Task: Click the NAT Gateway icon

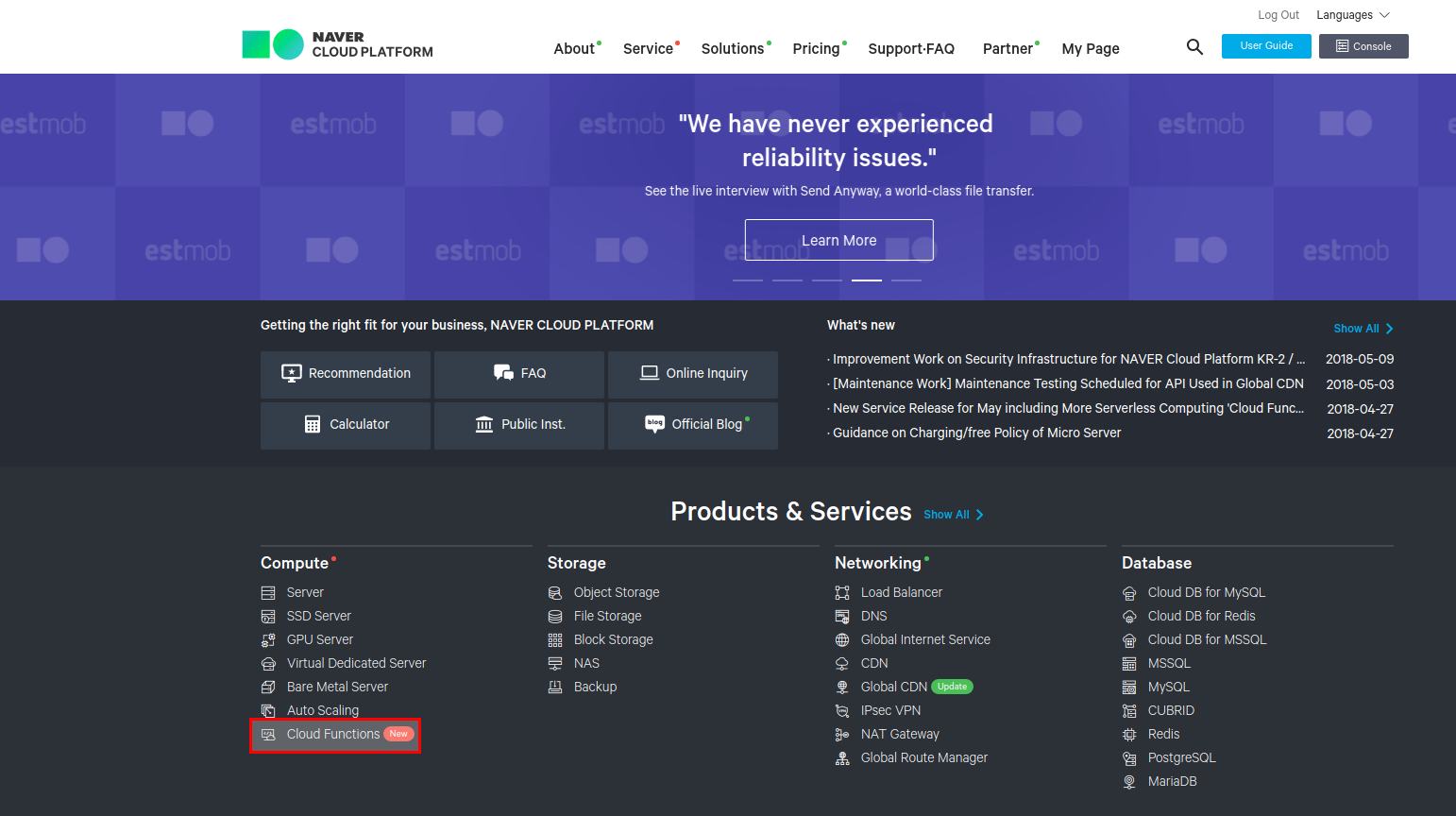Action: (842, 734)
